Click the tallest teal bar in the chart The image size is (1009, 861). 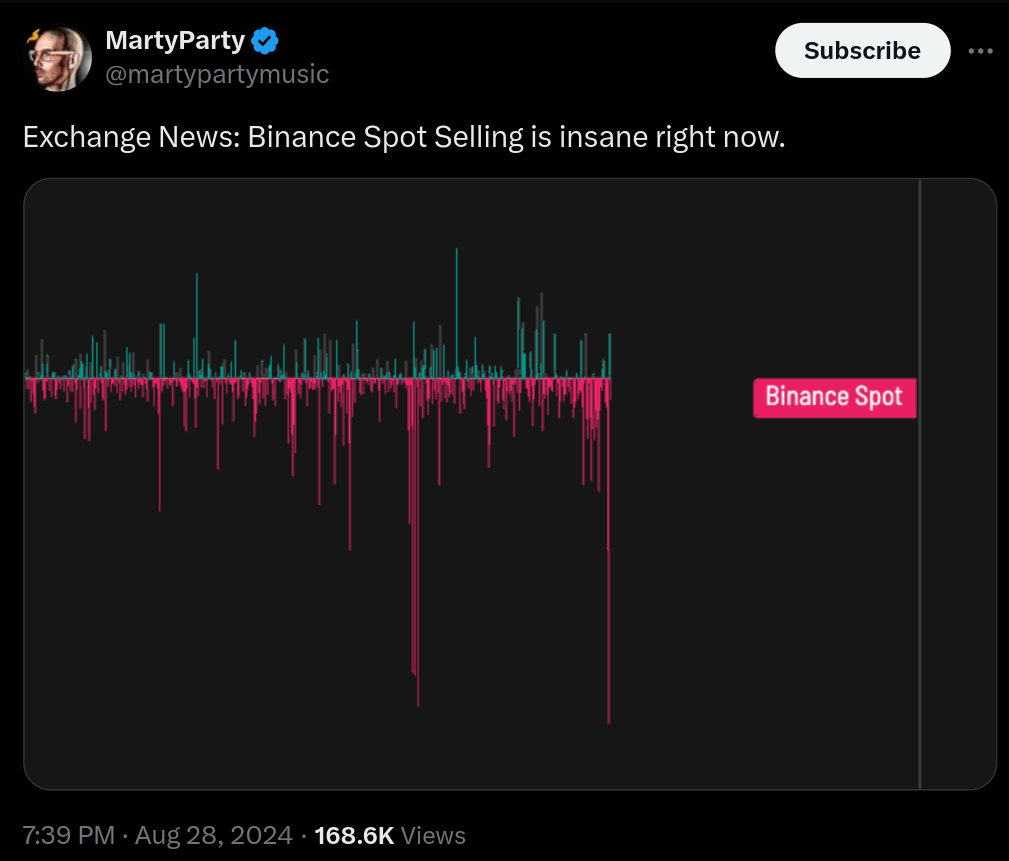coord(457,300)
